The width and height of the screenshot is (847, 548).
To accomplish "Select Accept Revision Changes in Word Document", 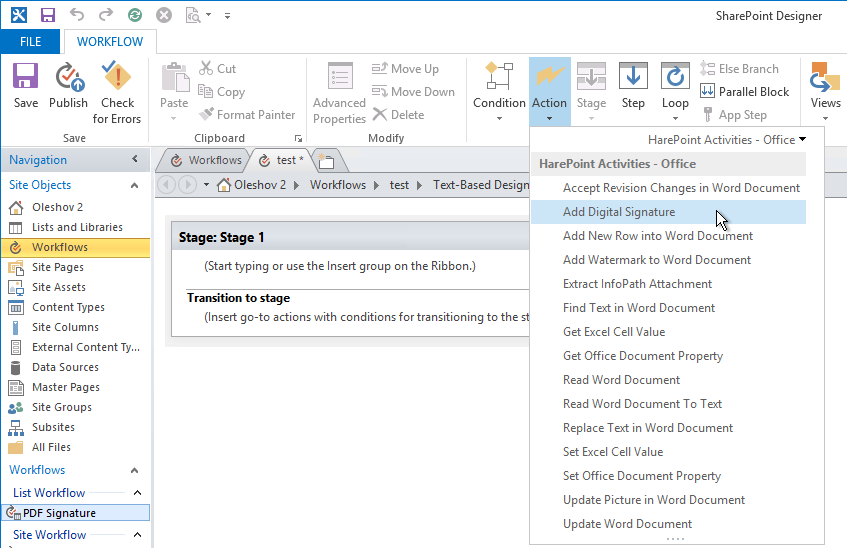I will click(x=669, y=188).
